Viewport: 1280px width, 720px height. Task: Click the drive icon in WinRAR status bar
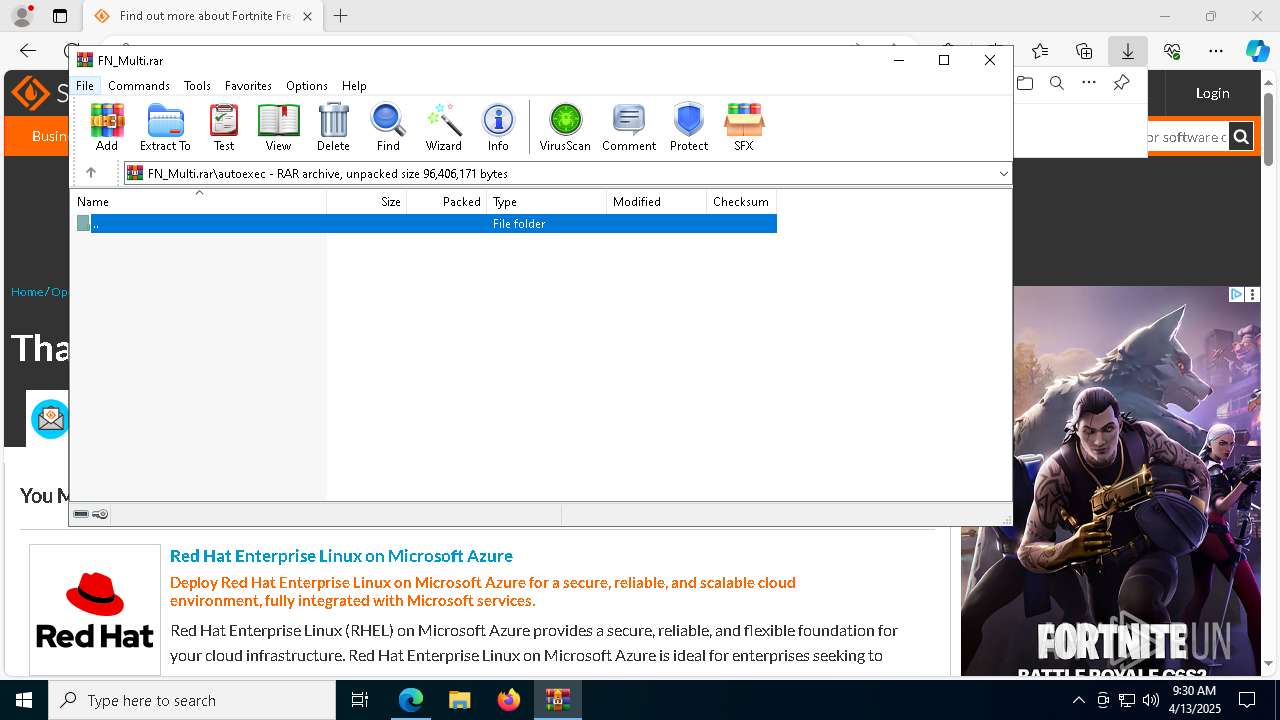[81, 514]
